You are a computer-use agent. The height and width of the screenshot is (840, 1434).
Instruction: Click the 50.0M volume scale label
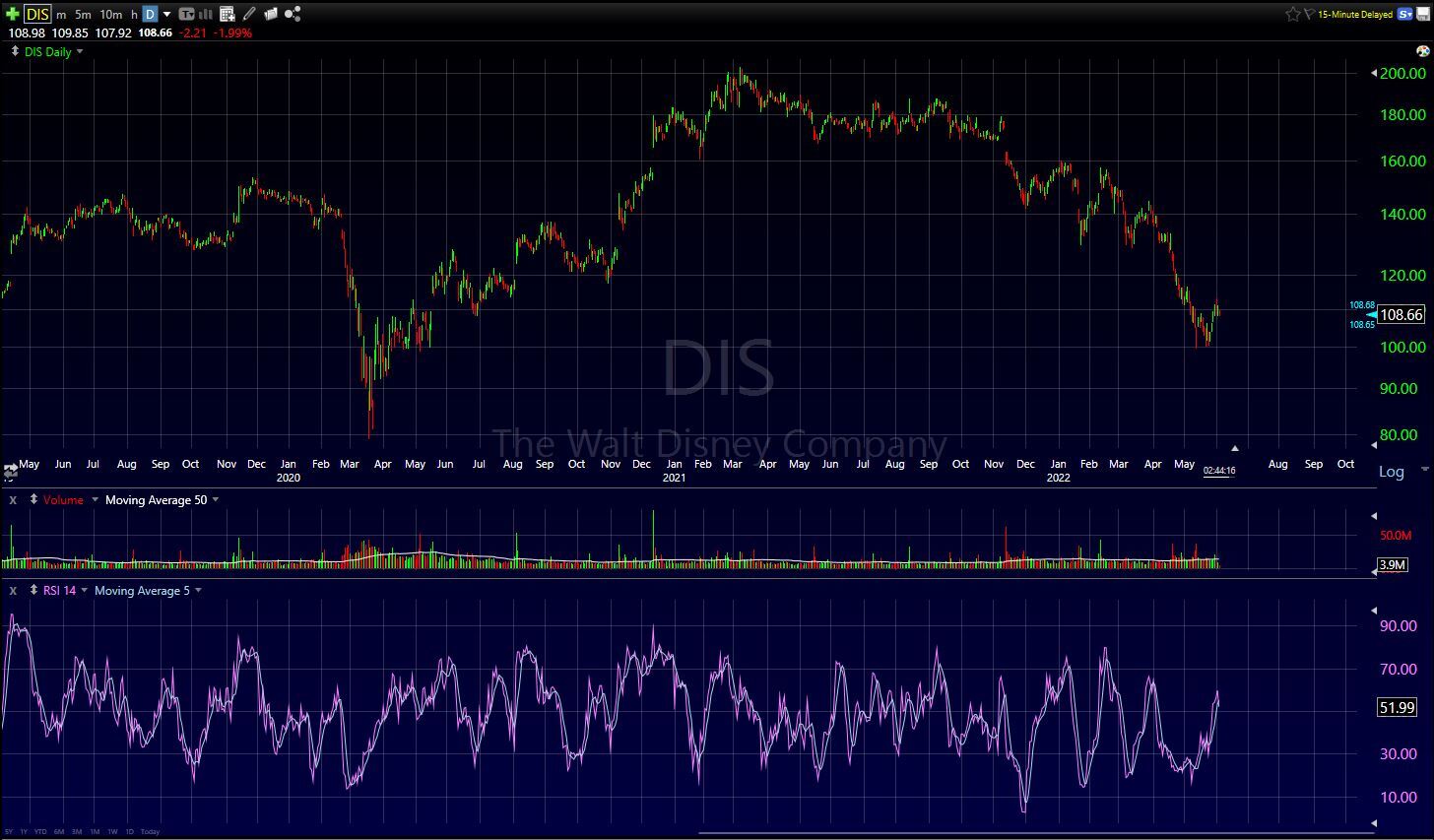click(x=1397, y=536)
